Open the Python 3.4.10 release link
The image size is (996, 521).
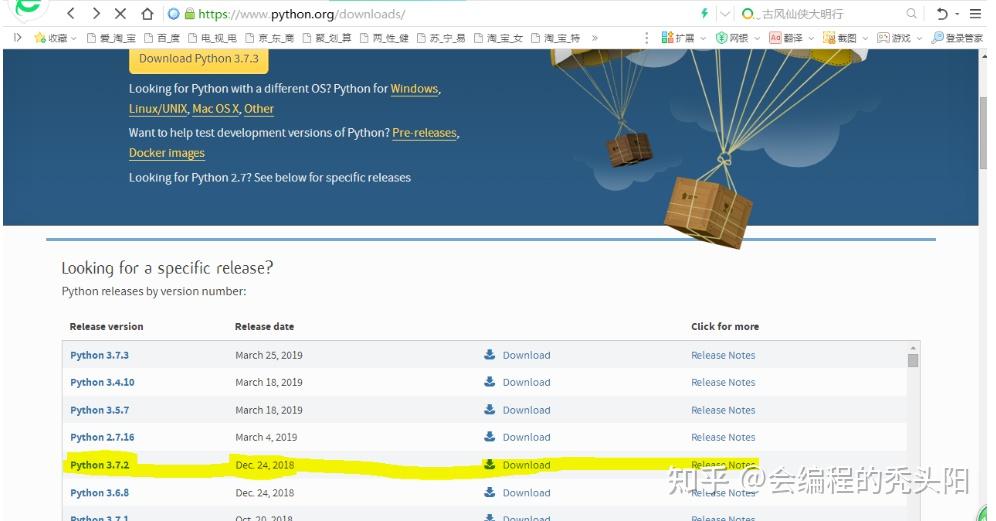(102, 382)
